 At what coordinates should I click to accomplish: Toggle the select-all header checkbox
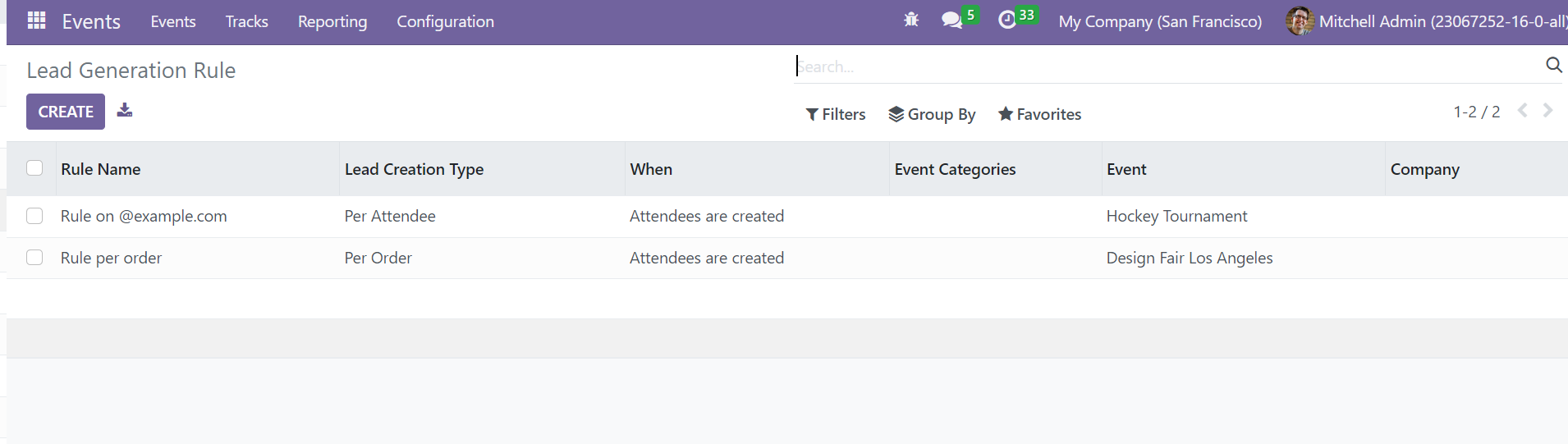[x=34, y=168]
